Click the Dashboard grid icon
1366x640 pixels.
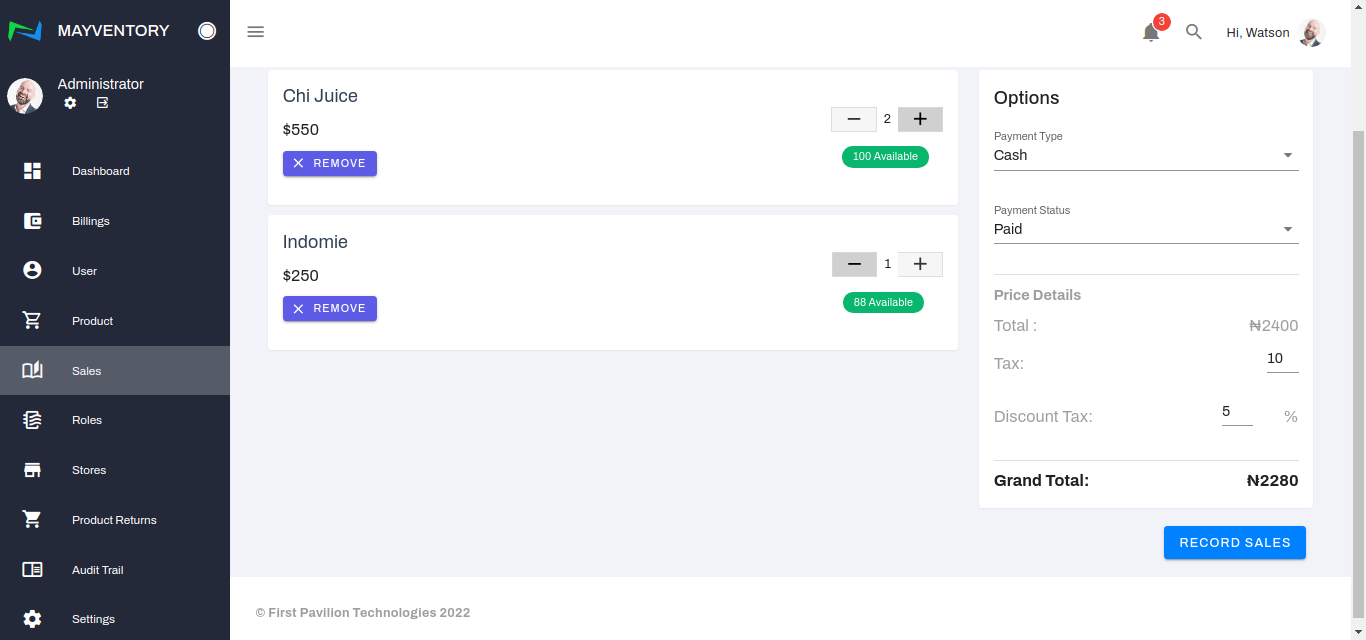pos(32,171)
